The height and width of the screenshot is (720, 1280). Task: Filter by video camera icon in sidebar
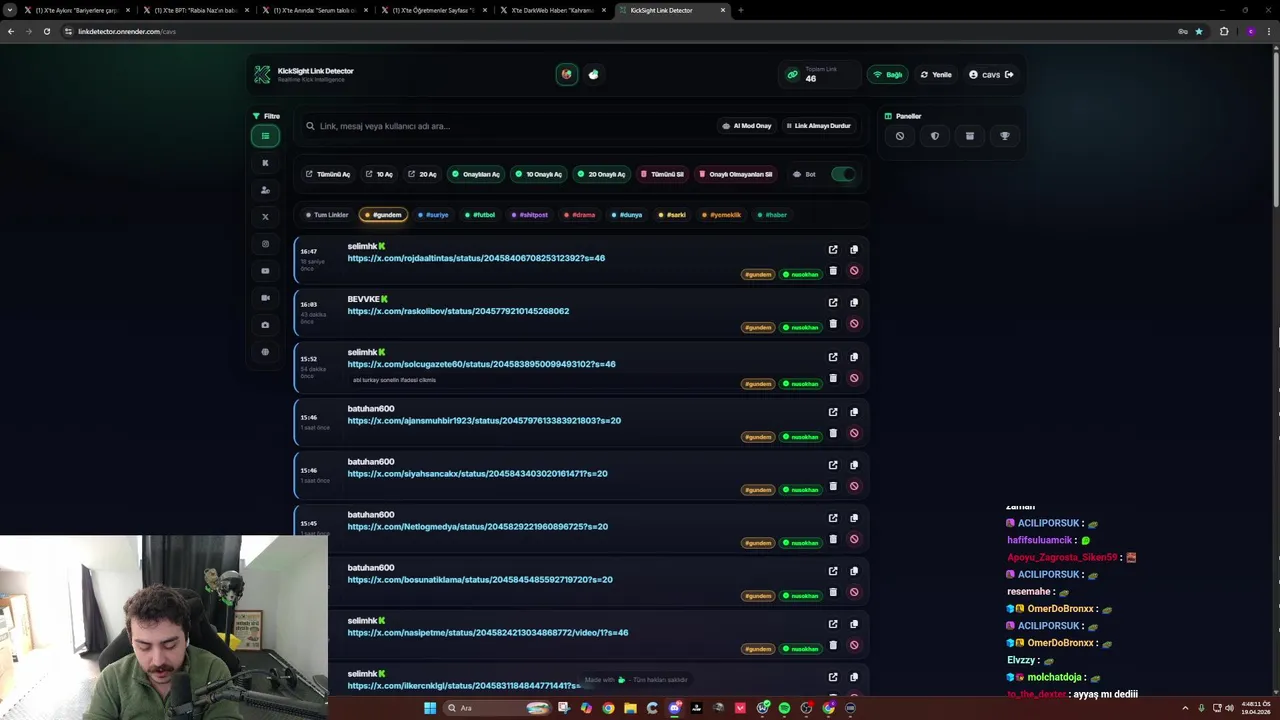(265, 298)
